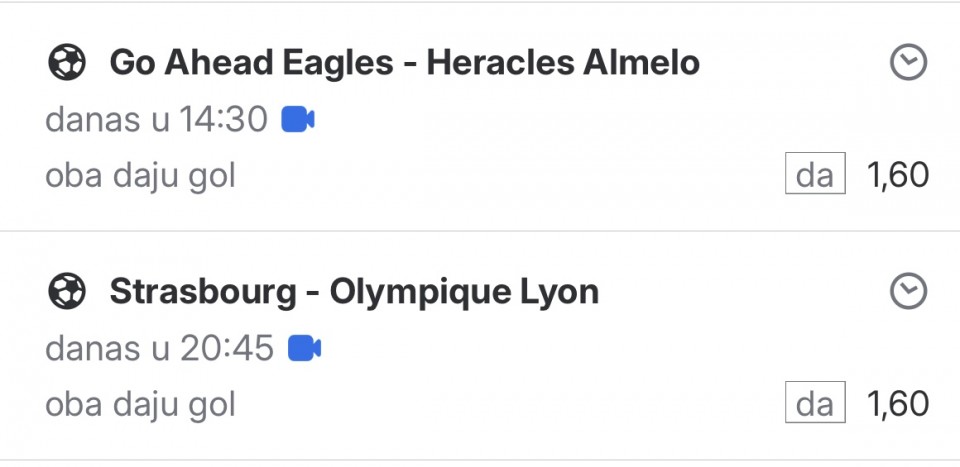This screenshot has width=960, height=467.
Task: Select the 1,60 odds for Heracles Almelo match
Action: click(x=897, y=176)
